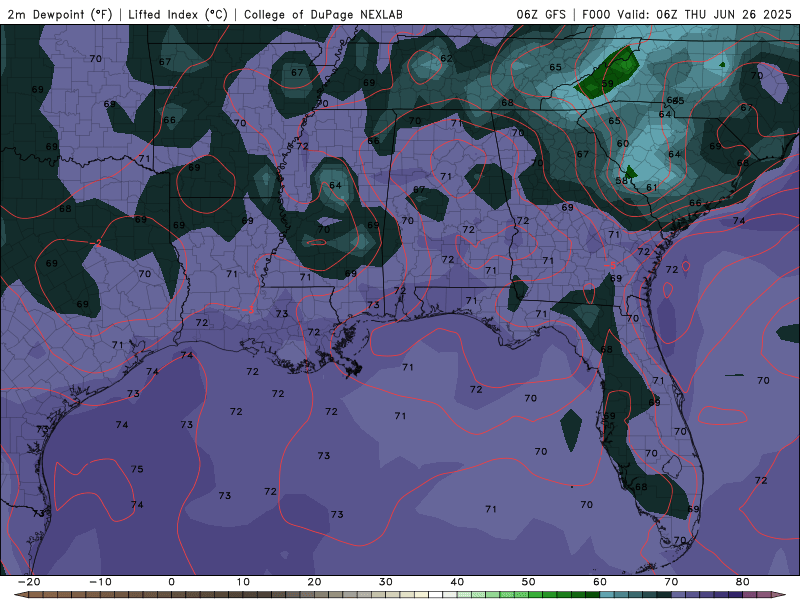Click the left arrow cap of the colorbar
This screenshot has width=800, height=600.
[20, 594]
